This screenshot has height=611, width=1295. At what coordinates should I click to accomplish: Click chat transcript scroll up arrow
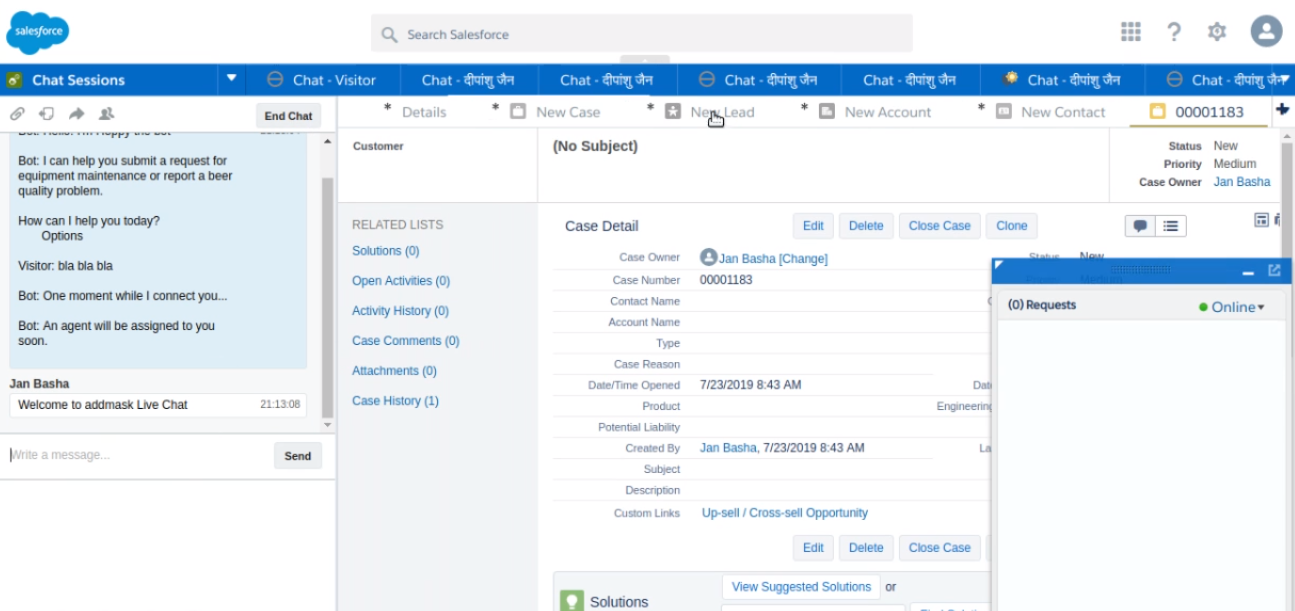(326, 142)
